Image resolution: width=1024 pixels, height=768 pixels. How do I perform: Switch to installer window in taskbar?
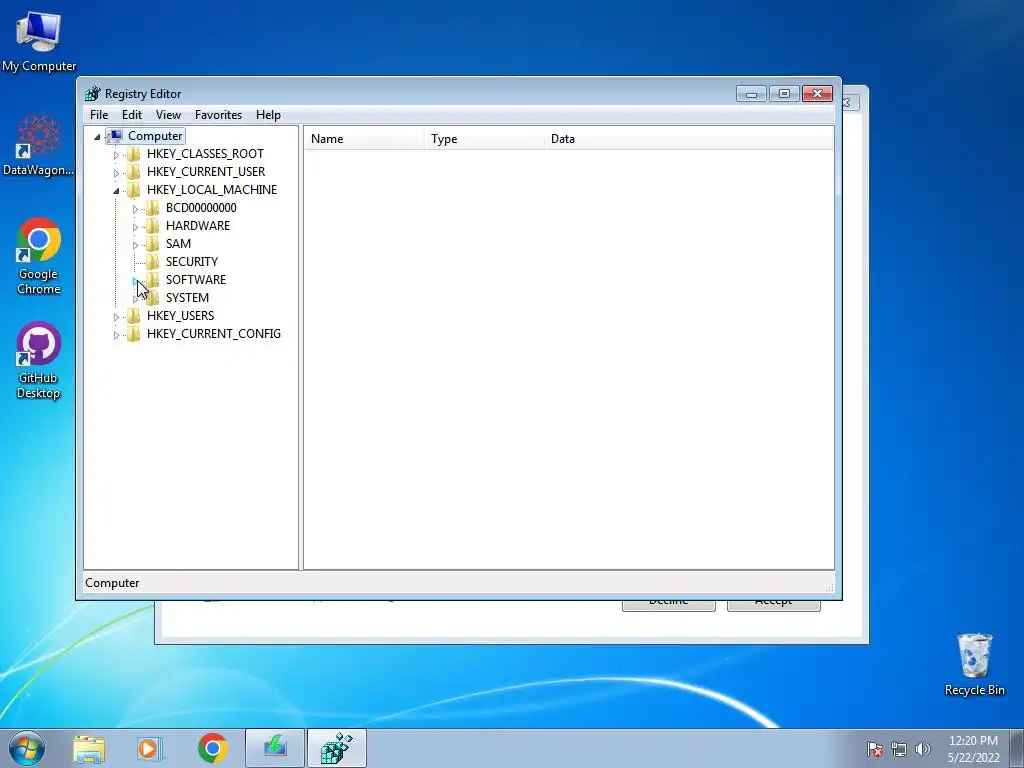275,748
